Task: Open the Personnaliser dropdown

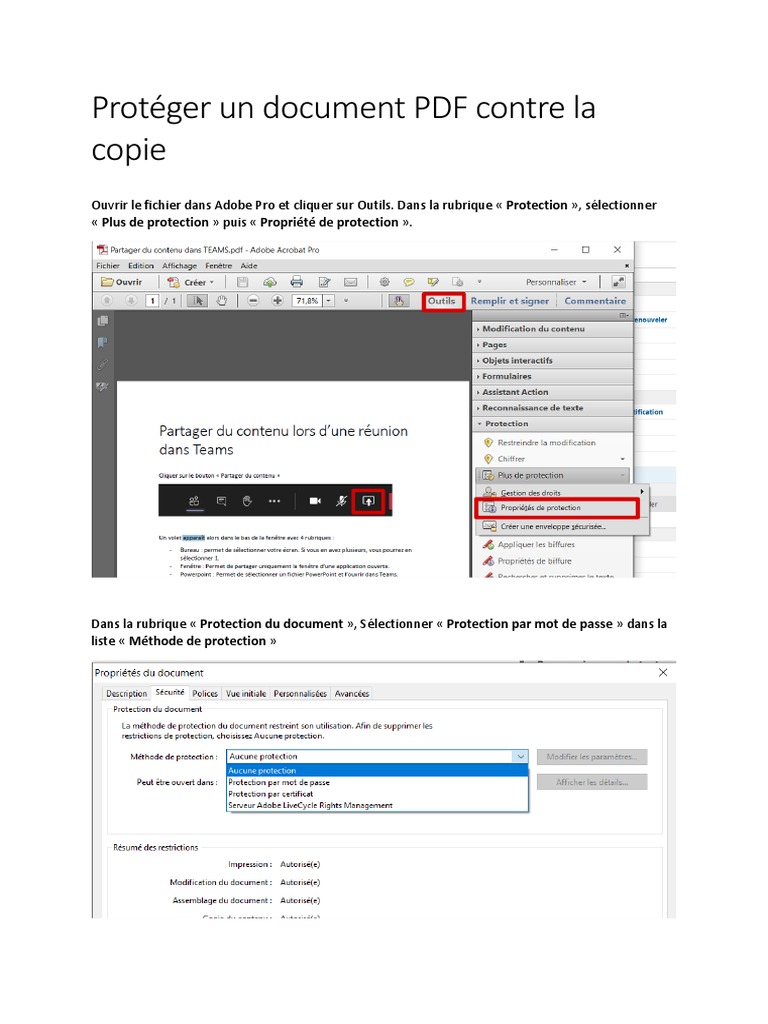Action: coord(556,282)
